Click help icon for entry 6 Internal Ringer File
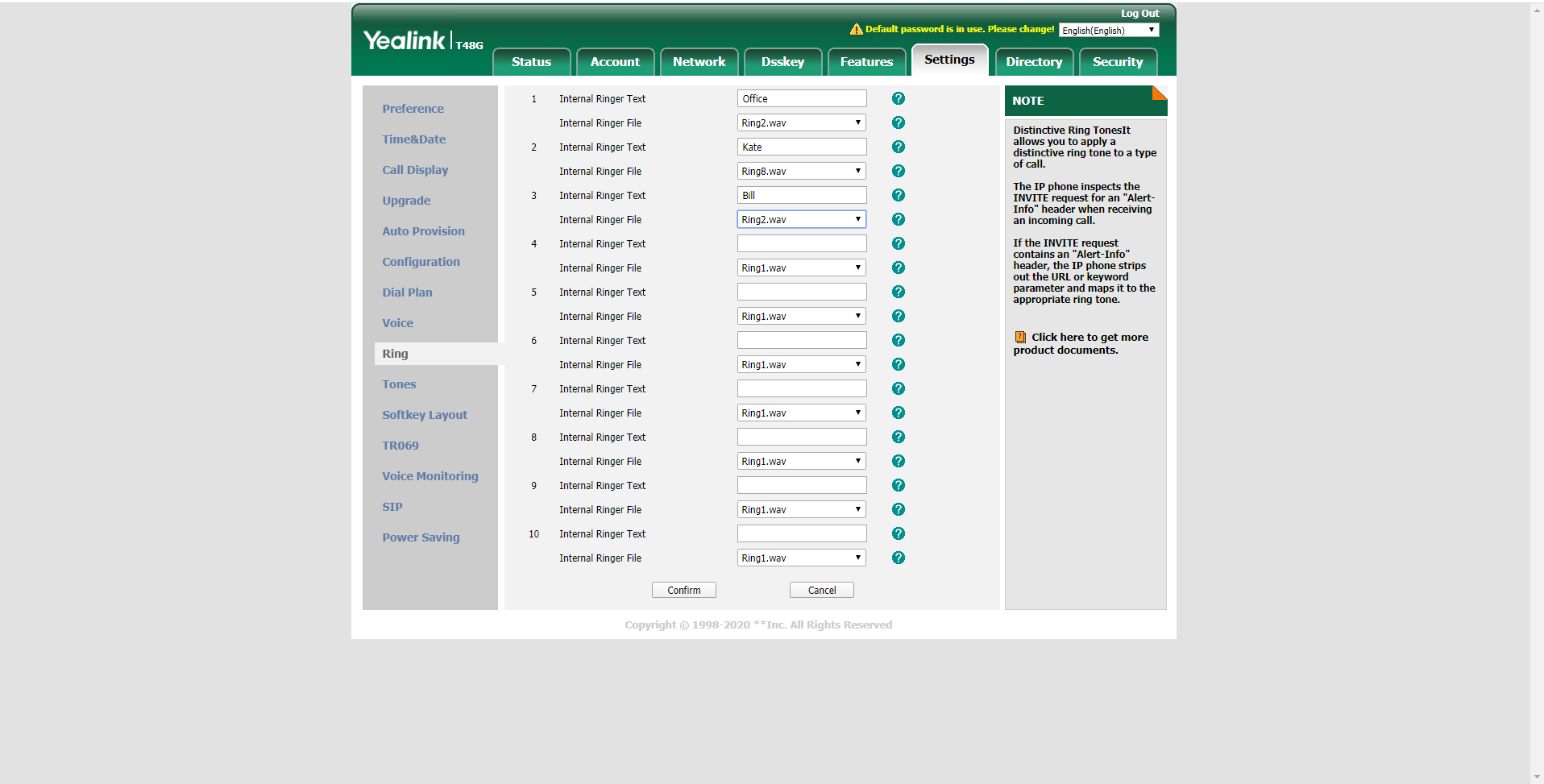 pyautogui.click(x=899, y=364)
